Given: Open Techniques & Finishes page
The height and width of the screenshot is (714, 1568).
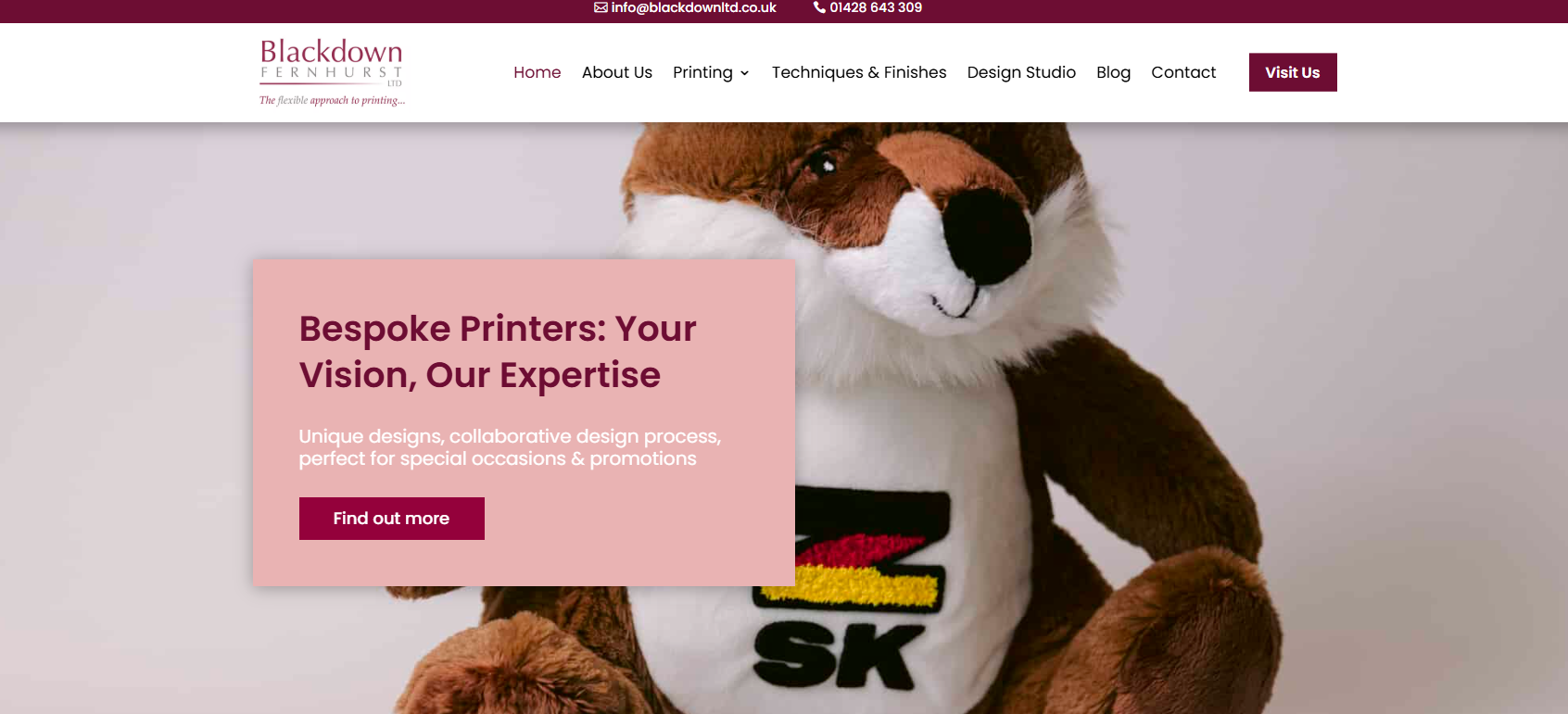Looking at the screenshot, I should (859, 72).
